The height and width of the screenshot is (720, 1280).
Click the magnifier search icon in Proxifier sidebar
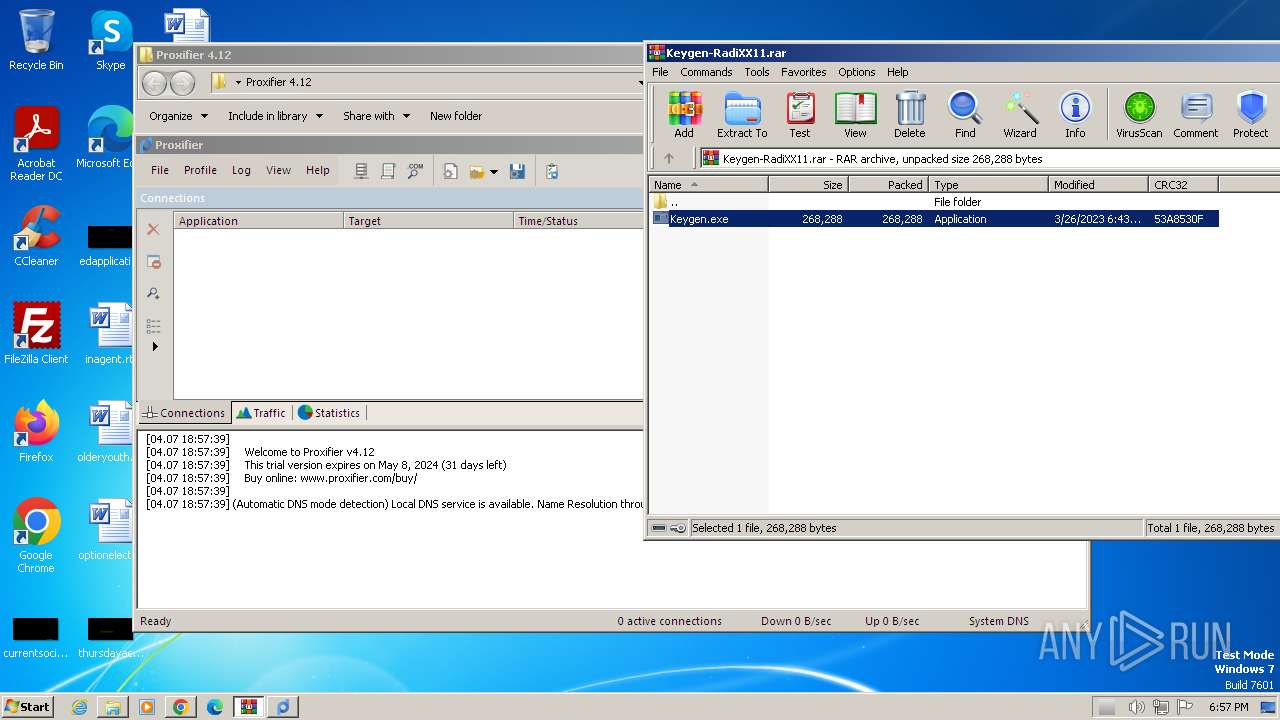click(x=153, y=293)
